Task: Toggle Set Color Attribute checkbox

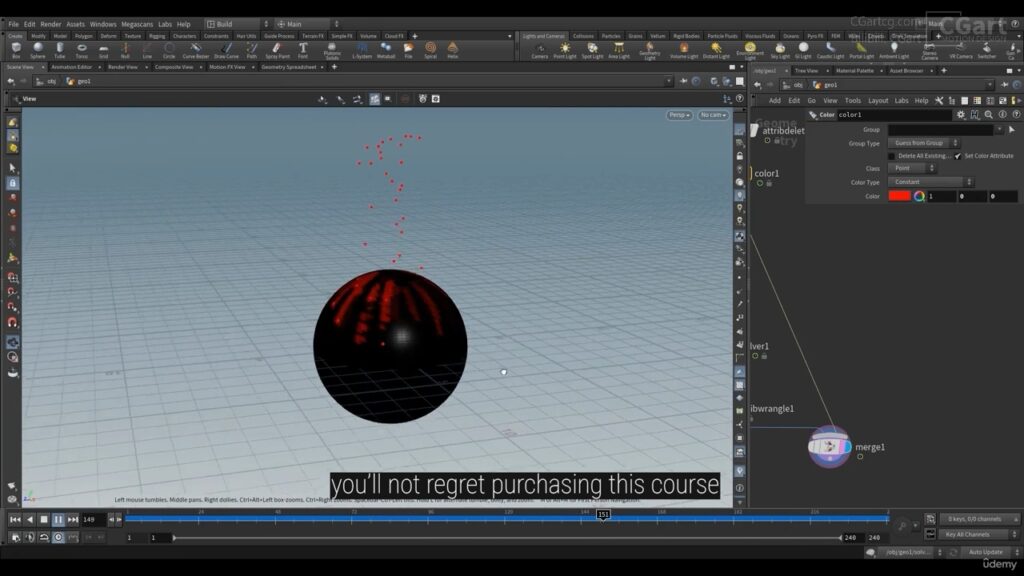Action: [x=957, y=156]
